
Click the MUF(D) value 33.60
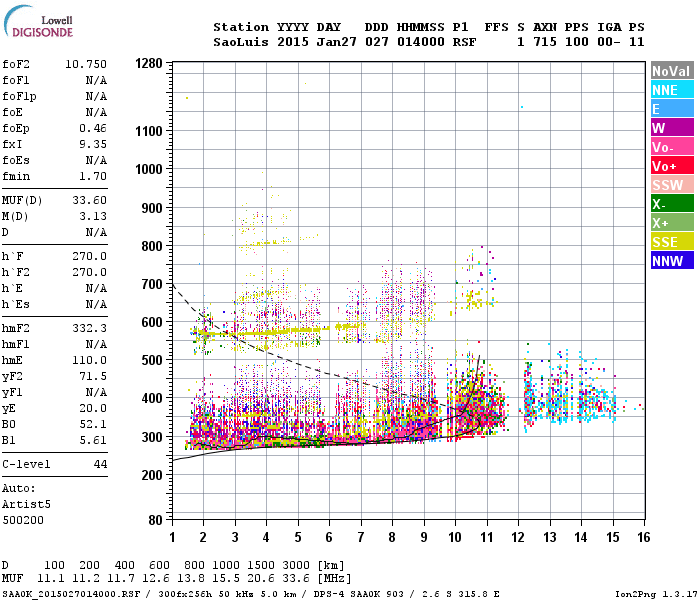coord(89,200)
